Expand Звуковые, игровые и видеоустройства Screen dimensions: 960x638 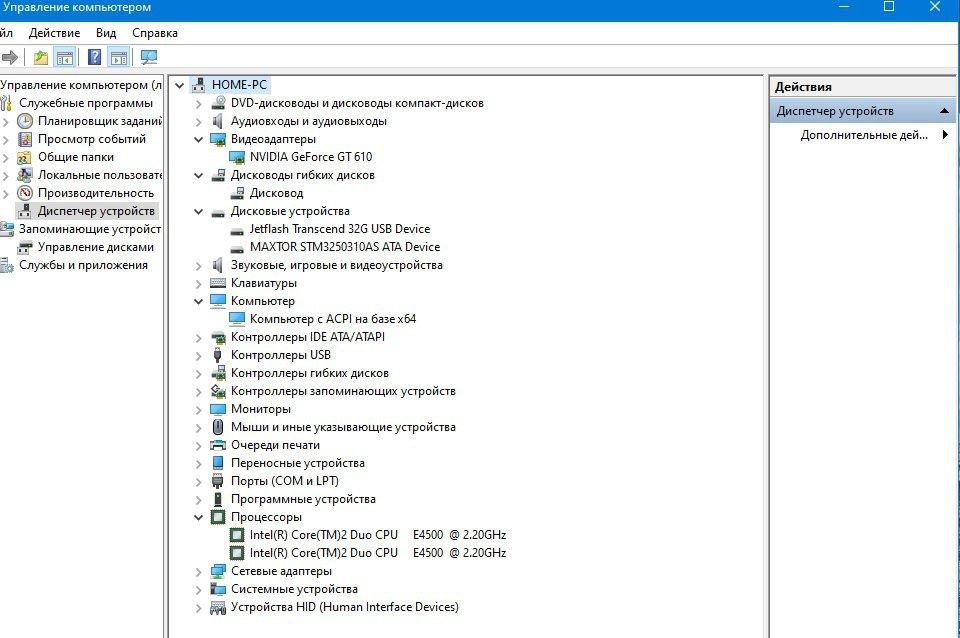pyautogui.click(x=198, y=266)
